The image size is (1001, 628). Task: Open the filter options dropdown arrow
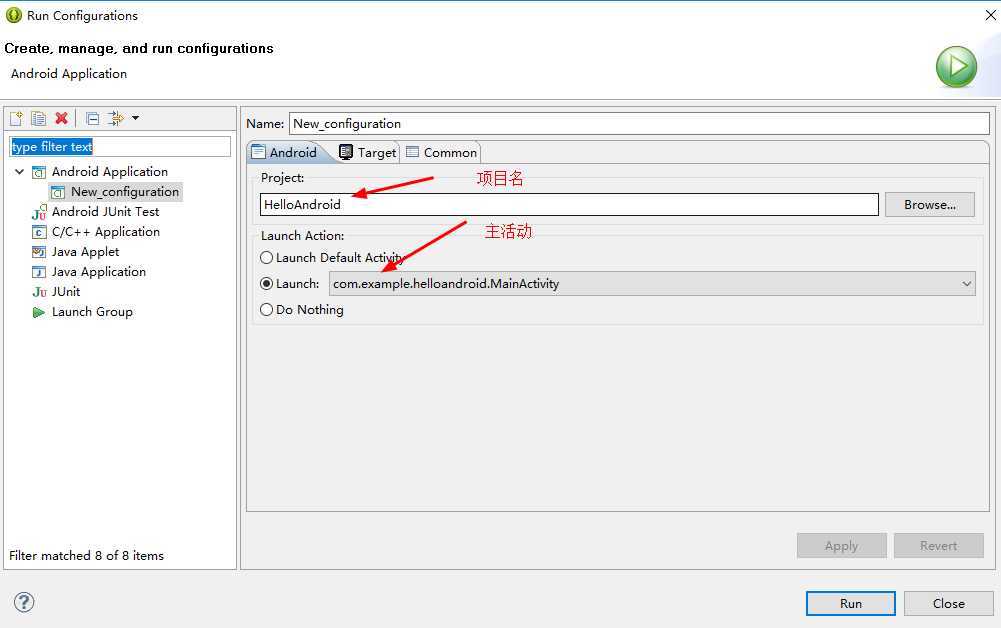(136, 118)
